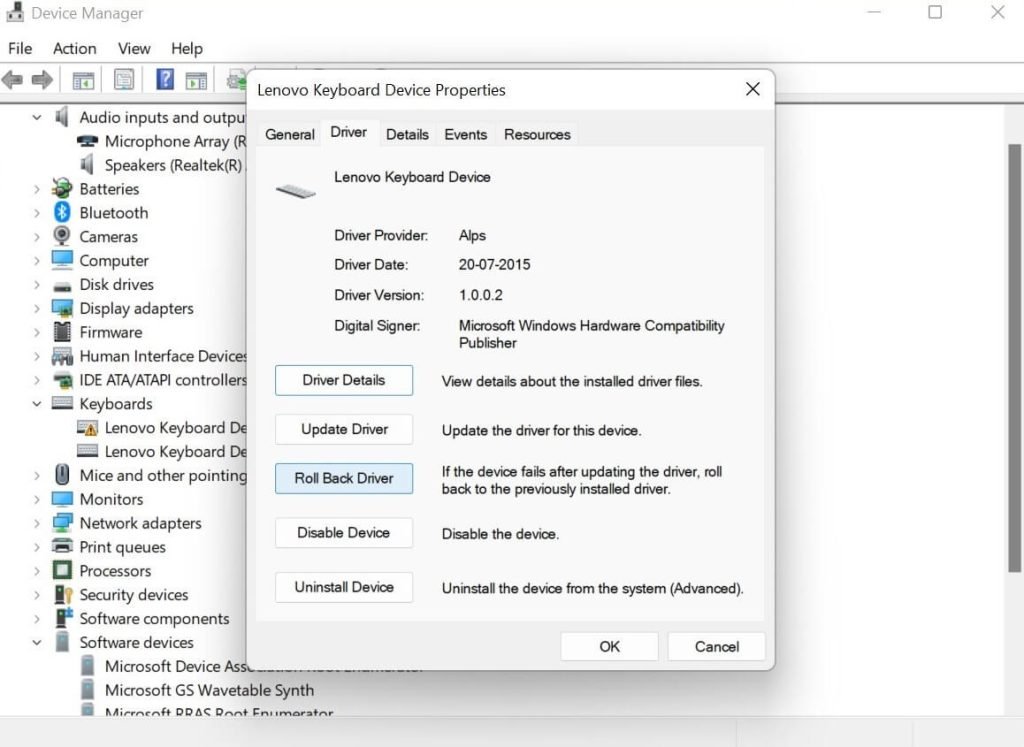1024x747 pixels.
Task: Click the Uninstall Device button
Action: 344,587
